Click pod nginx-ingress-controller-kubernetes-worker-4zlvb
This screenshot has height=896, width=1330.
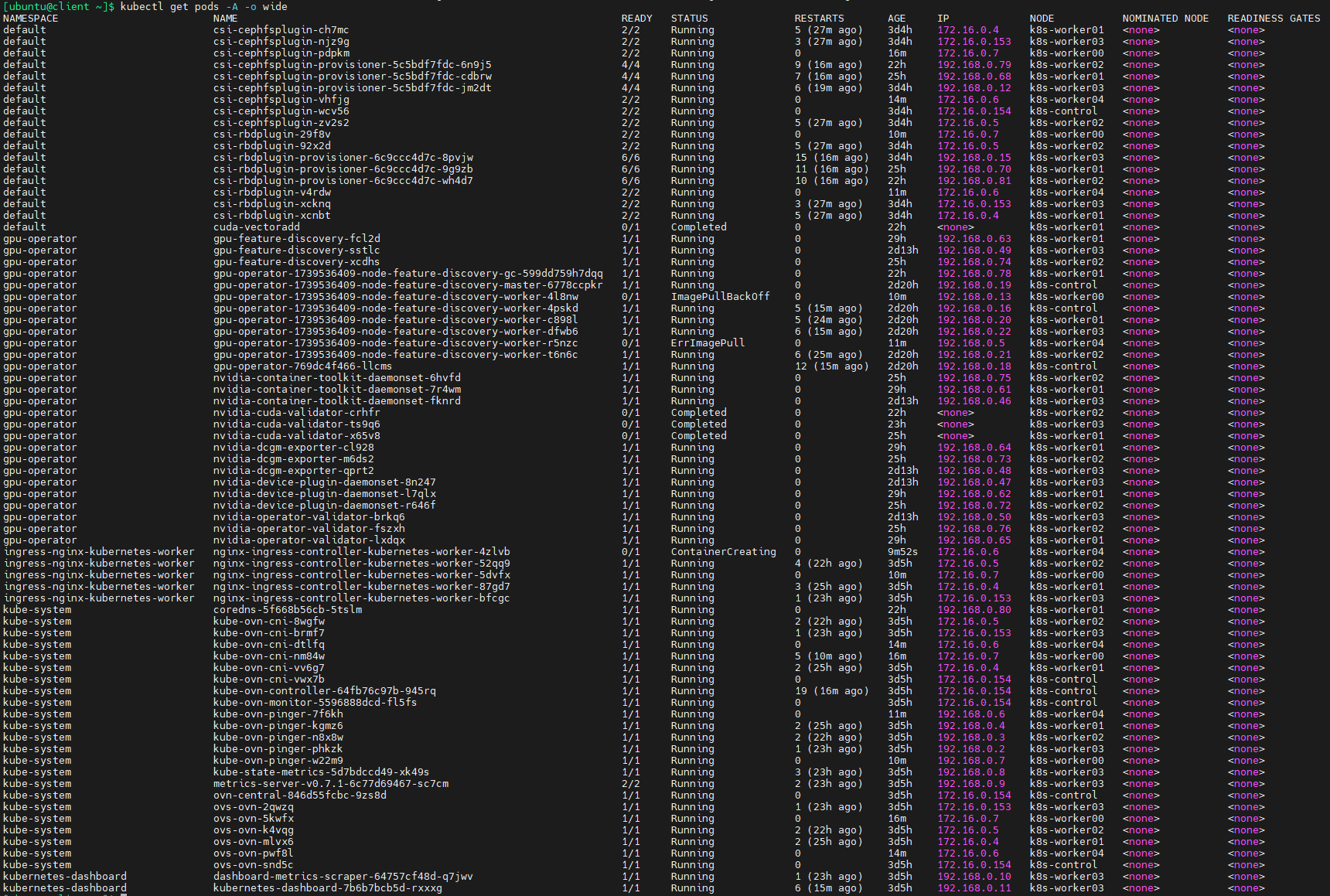(361, 551)
